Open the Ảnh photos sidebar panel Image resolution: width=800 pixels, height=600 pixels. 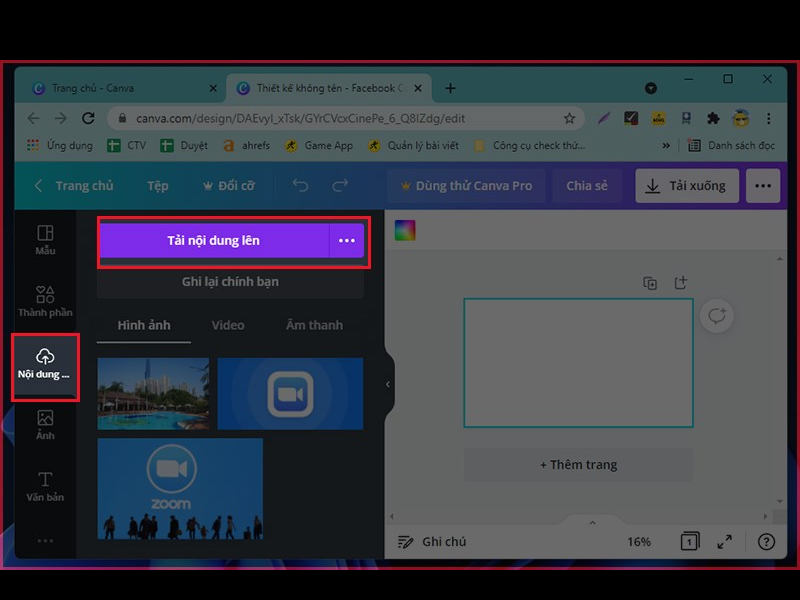pyautogui.click(x=45, y=424)
